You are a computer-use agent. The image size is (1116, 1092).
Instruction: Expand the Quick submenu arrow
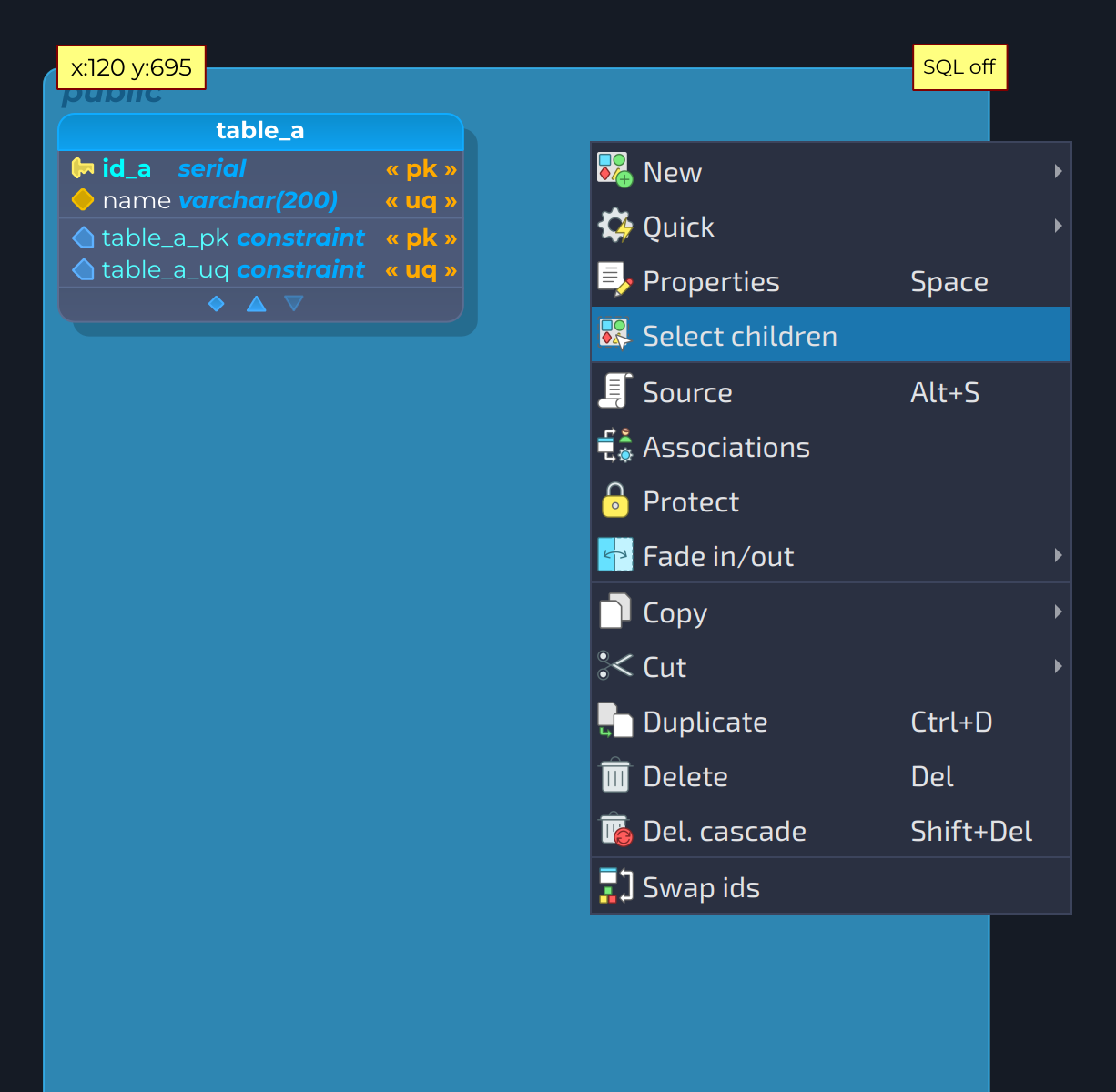pos(1058,226)
